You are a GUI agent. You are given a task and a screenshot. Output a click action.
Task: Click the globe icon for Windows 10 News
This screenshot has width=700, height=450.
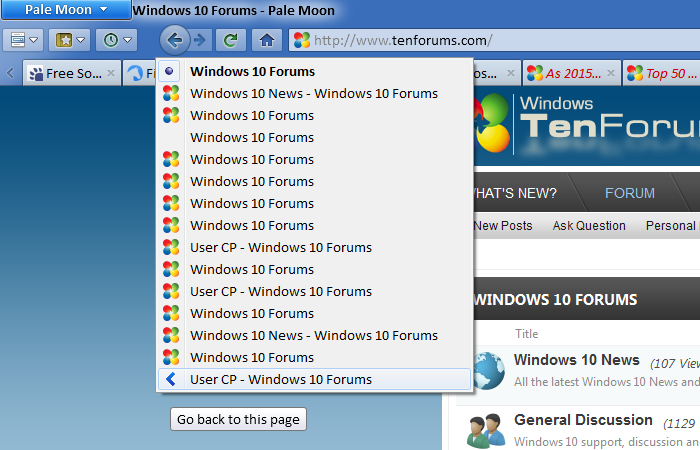tap(491, 370)
